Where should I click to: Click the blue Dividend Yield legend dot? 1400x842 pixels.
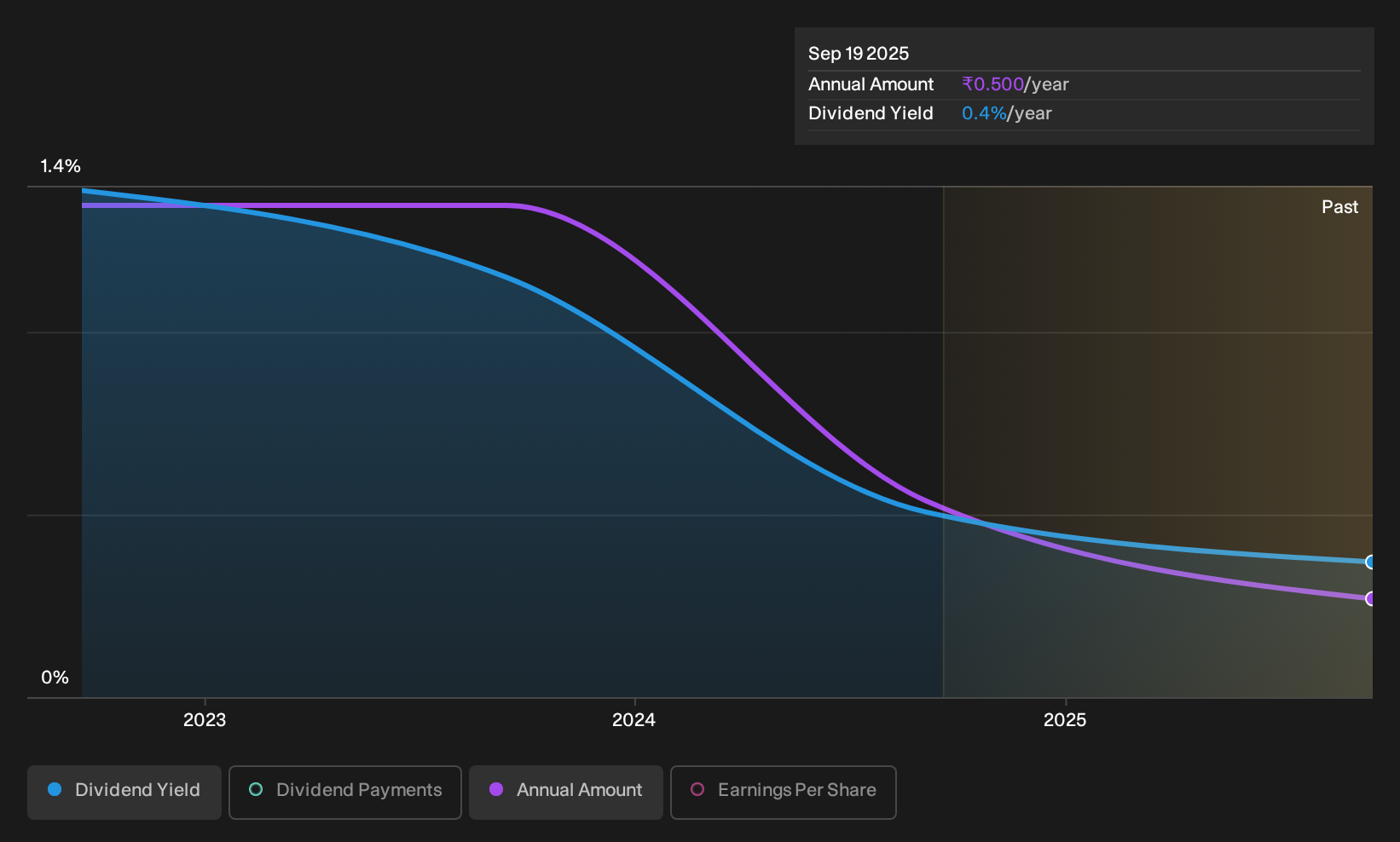click(x=55, y=789)
